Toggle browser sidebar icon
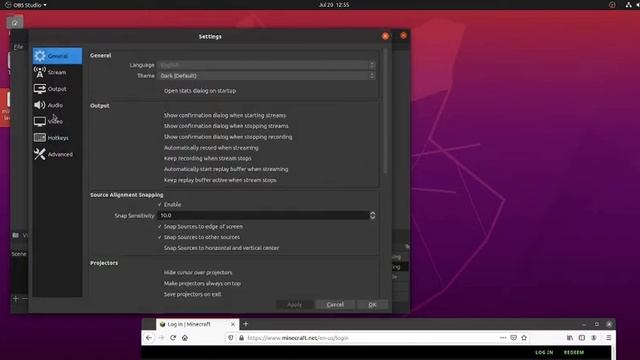The width and height of the screenshot is (640, 360). (x=582, y=338)
